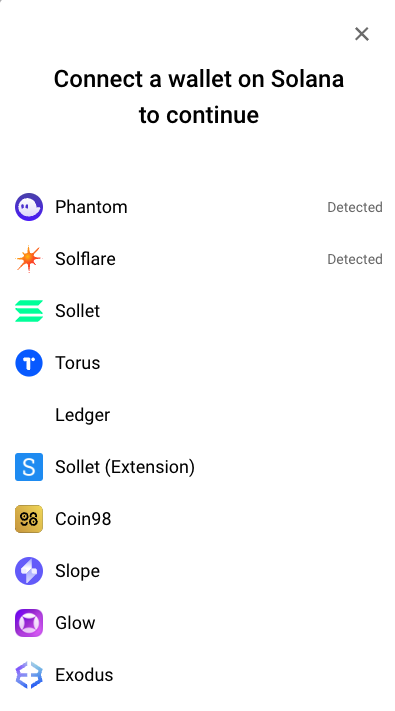Close the connect wallet dialog
Viewport: 395px width, 711px height.
coord(362,34)
